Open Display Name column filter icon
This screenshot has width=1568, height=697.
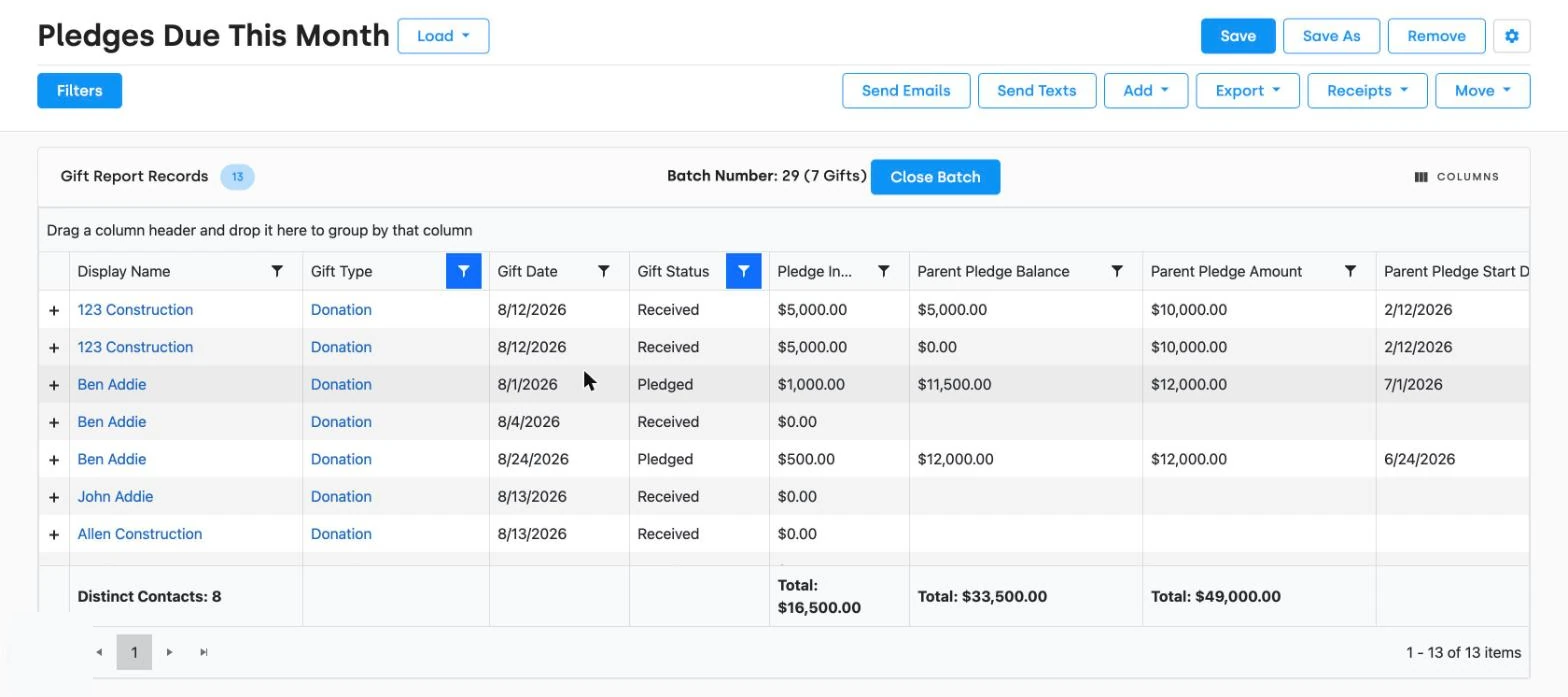tap(277, 271)
